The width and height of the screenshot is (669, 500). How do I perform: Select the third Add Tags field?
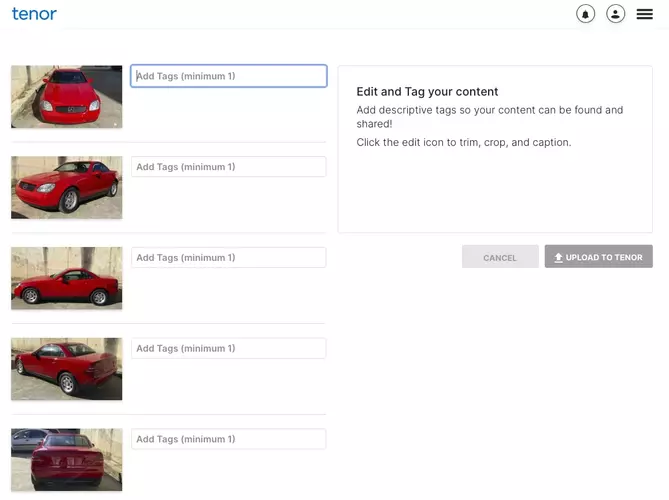click(228, 258)
